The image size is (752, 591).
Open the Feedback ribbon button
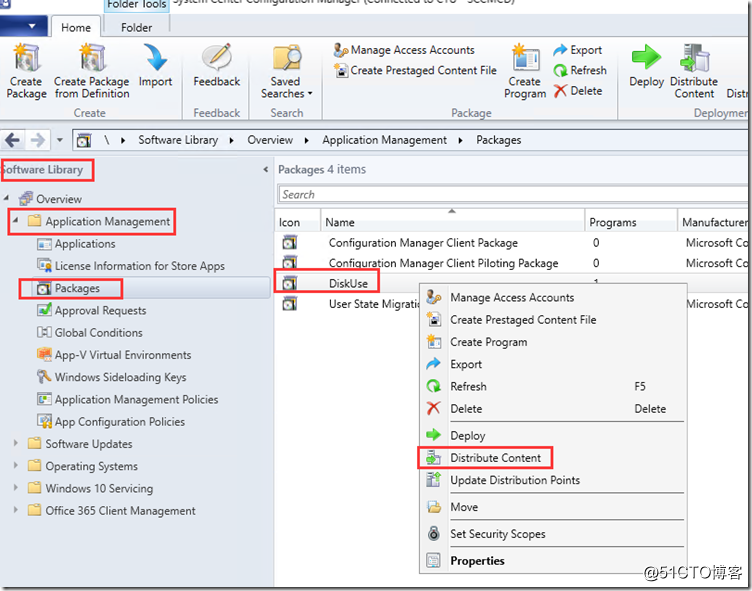click(217, 66)
